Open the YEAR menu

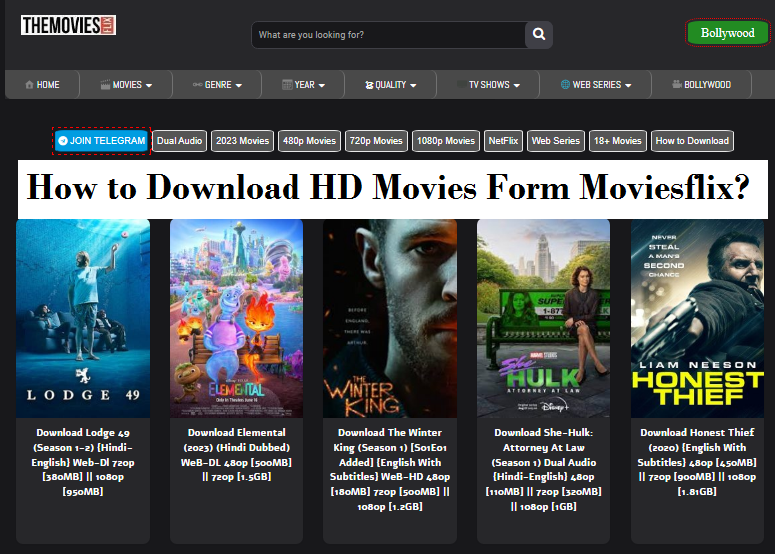(303, 85)
